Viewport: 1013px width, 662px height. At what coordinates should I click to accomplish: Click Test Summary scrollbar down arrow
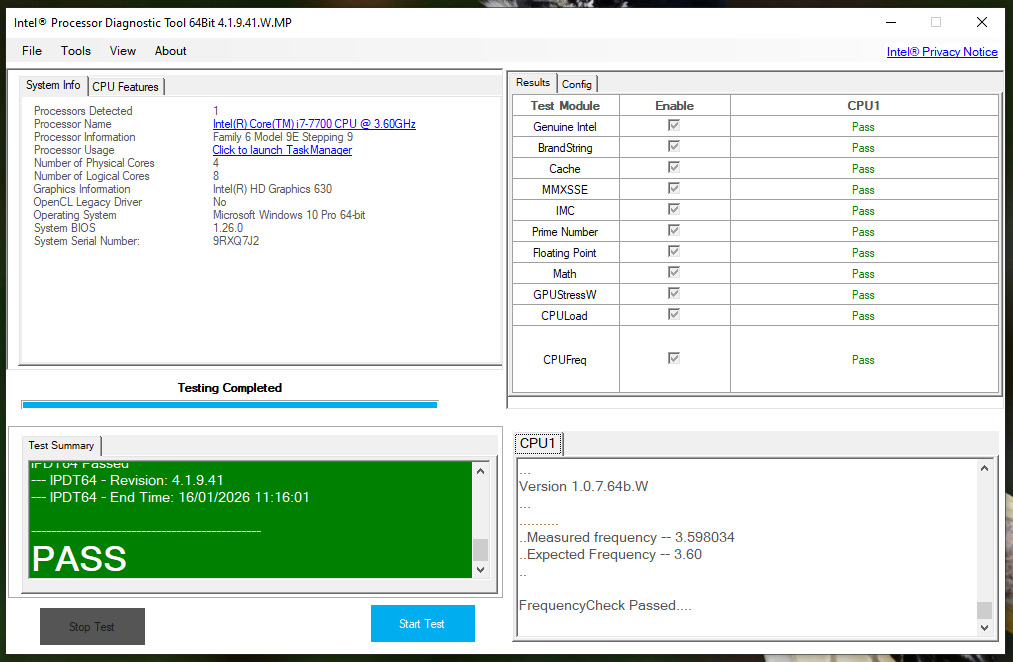click(480, 570)
